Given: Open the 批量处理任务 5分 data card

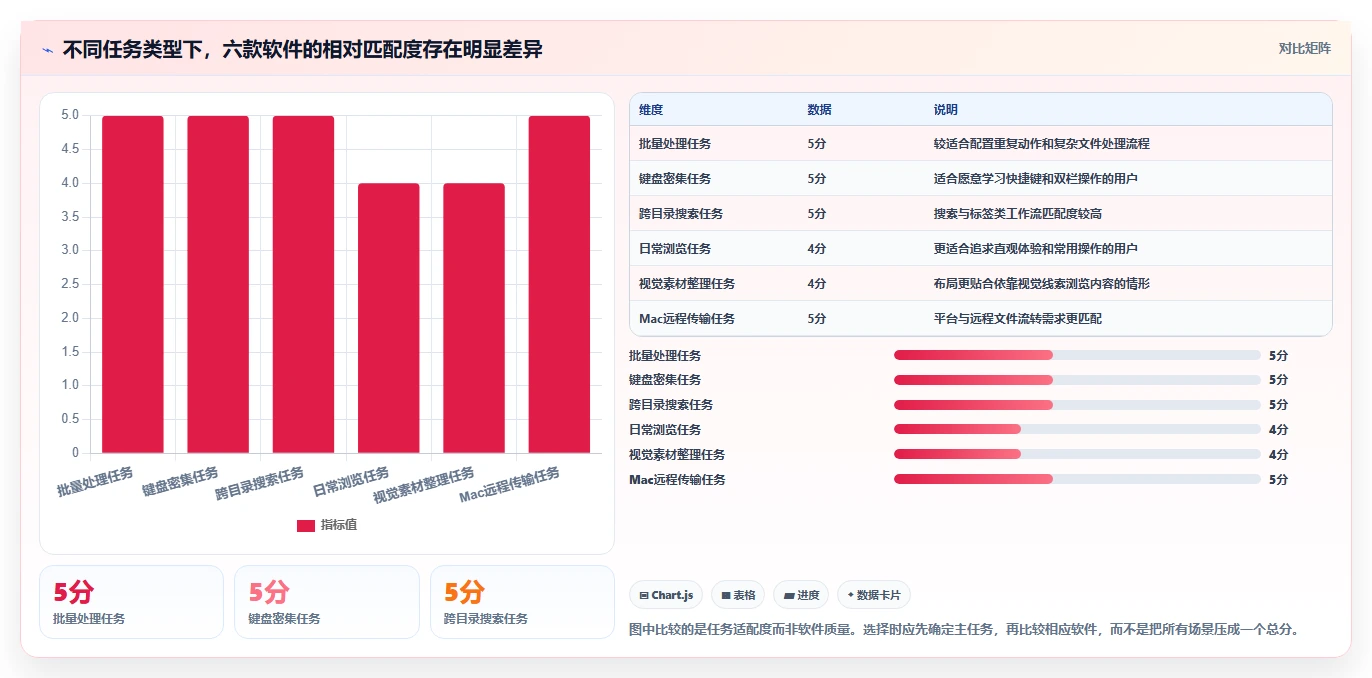Looking at the screenshot, I should click(x=131, y=602).
